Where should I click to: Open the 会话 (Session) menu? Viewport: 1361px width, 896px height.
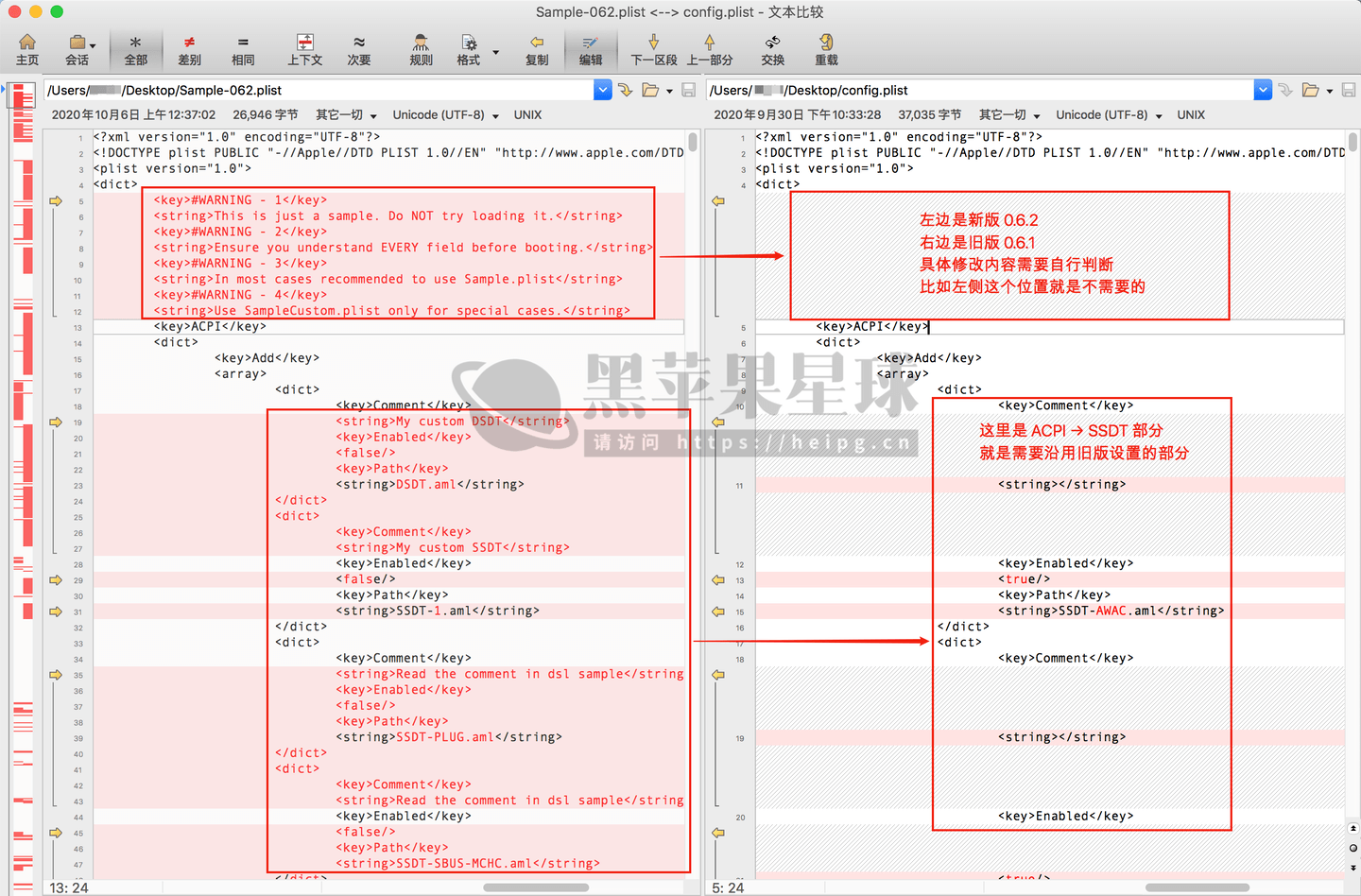click(79, 49)
